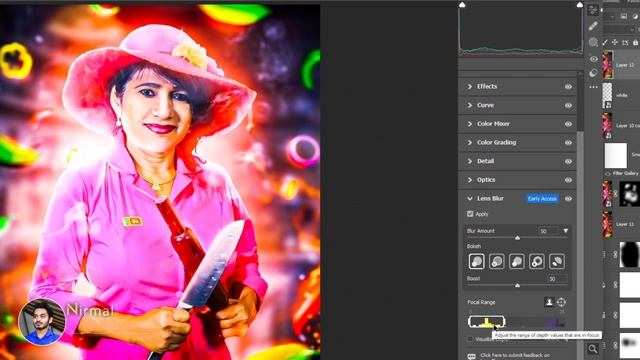
Task: Toggle highlight clipping warning on histogram
Action: coord(580,4)
